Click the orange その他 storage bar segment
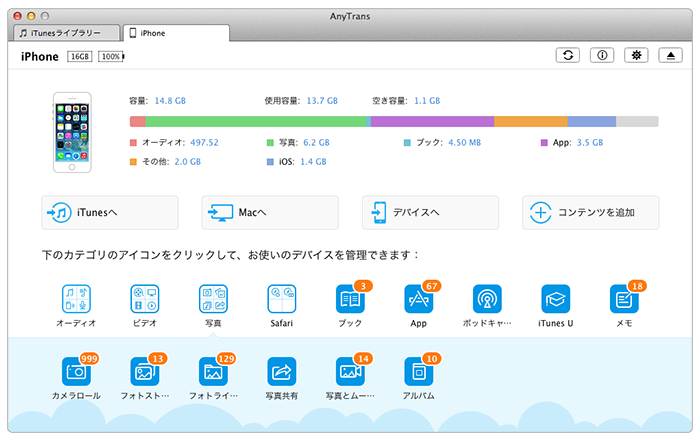Screen dimensions: 700x441 (531, 121)
